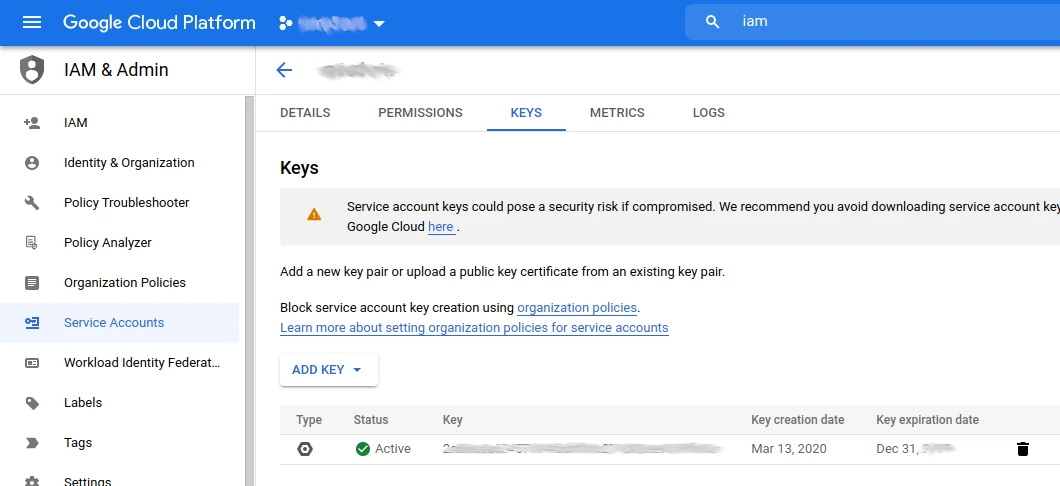Viewport: 1060px width, 486px height.
Task: Switch to the PERMISSIONS tab
Action: 420,113
